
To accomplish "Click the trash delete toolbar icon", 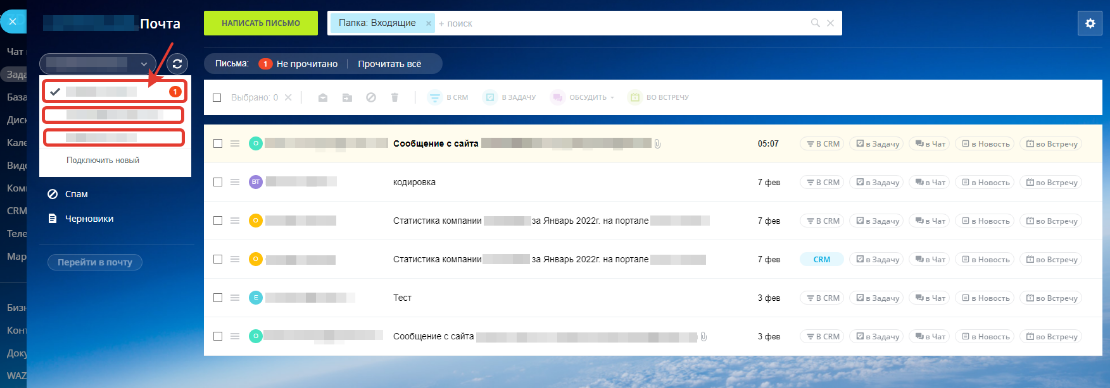I will (x=395, y=97).
